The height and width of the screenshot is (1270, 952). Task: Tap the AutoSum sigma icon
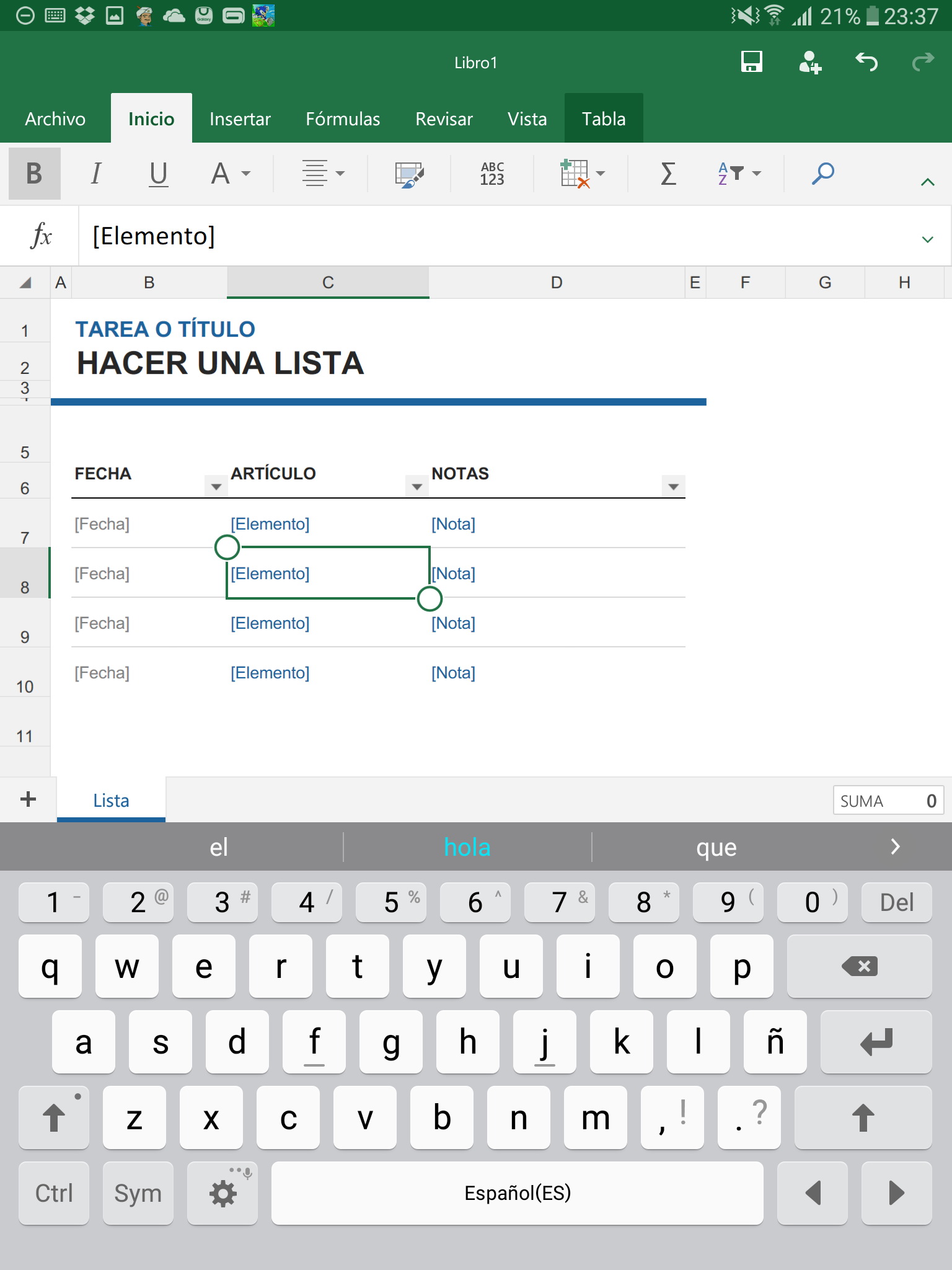(x=668, y=174)
